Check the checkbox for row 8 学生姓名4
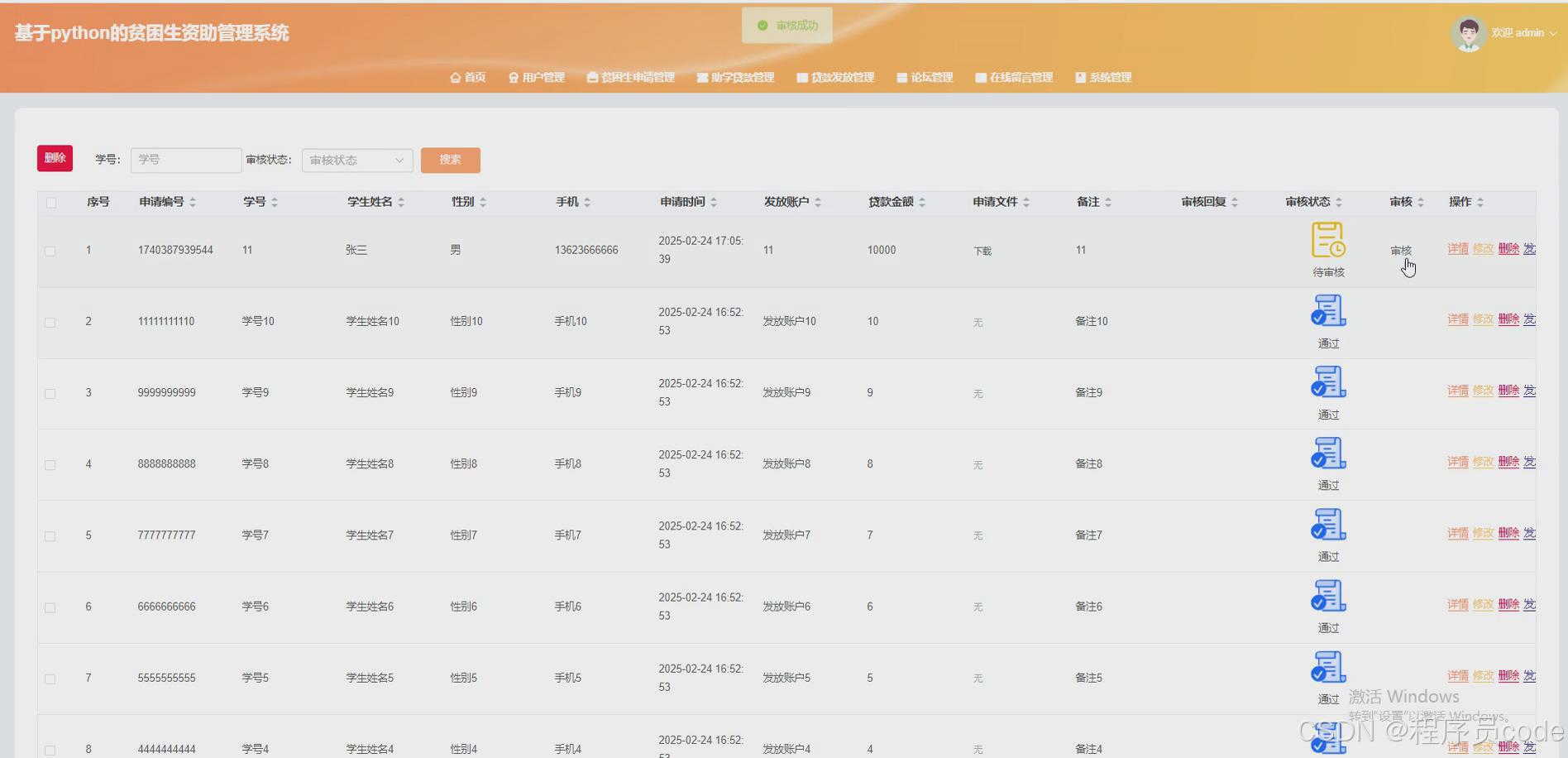1568x758 pixels. 50,750
